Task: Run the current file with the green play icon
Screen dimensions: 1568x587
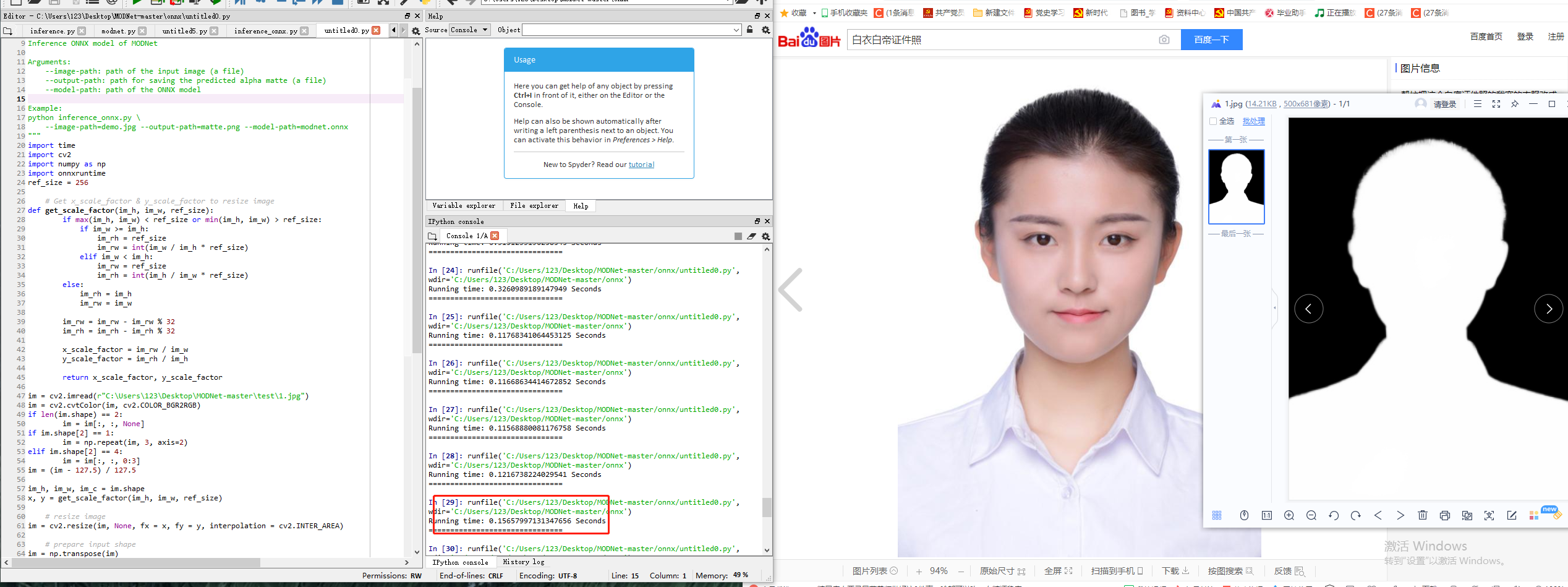Action: coord(137,3)
